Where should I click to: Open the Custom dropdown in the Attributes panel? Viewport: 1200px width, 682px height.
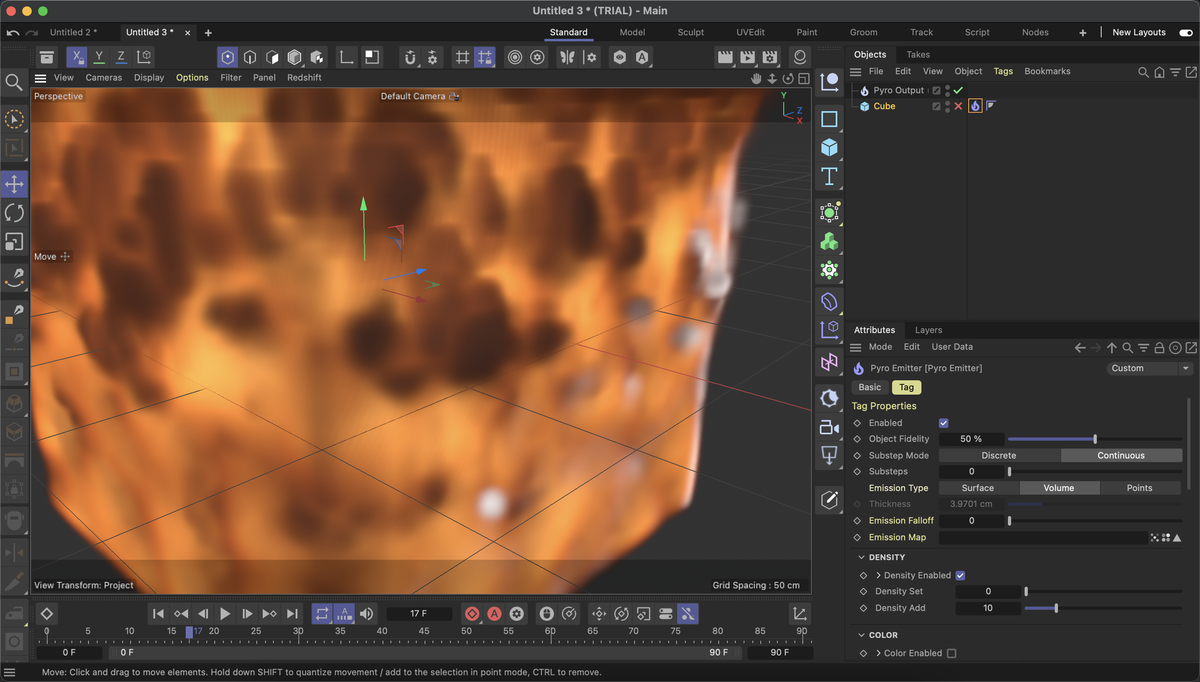click(1148, 368)
